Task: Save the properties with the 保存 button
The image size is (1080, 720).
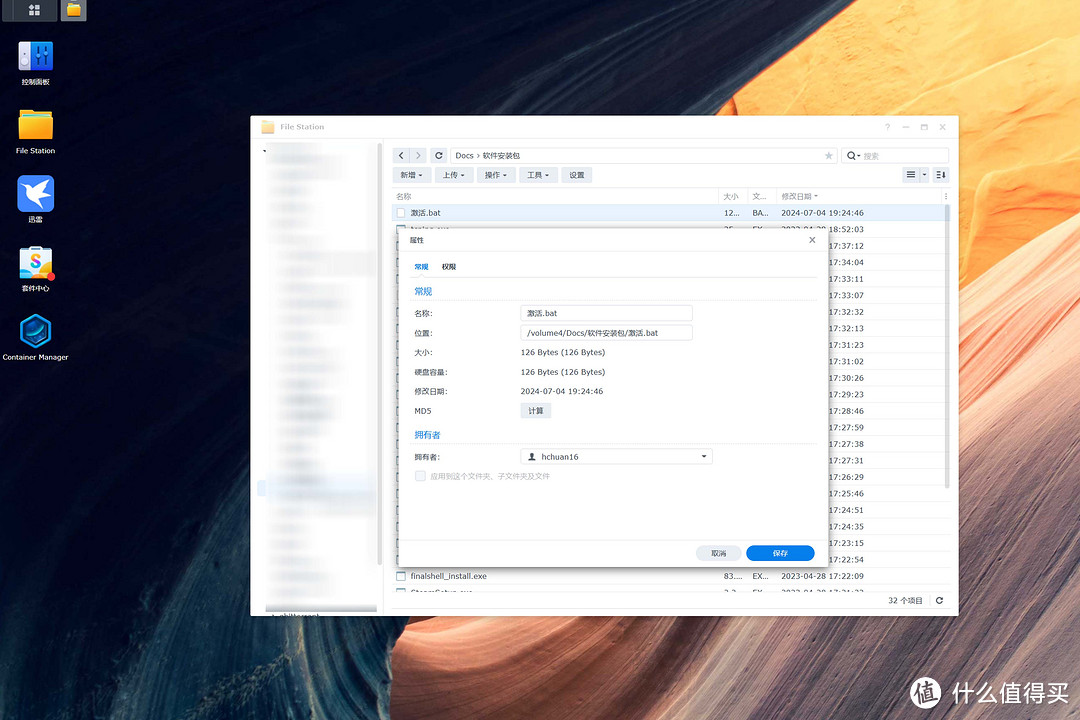Action: 780,552
